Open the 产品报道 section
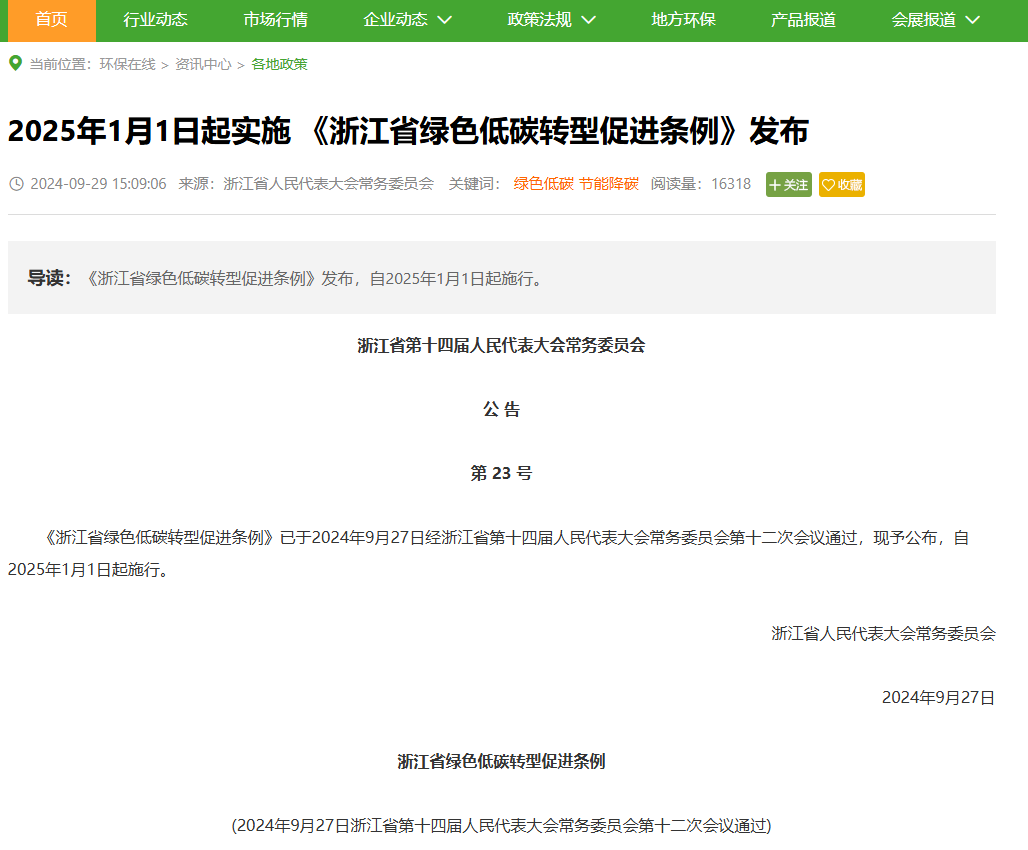Image resolution: width=1028 pixels, height=850 pixels. coord(806,18)
